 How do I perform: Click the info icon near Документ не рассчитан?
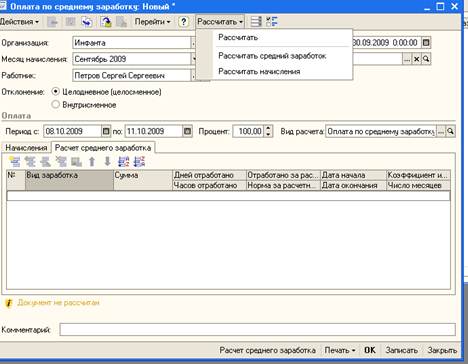9,303
